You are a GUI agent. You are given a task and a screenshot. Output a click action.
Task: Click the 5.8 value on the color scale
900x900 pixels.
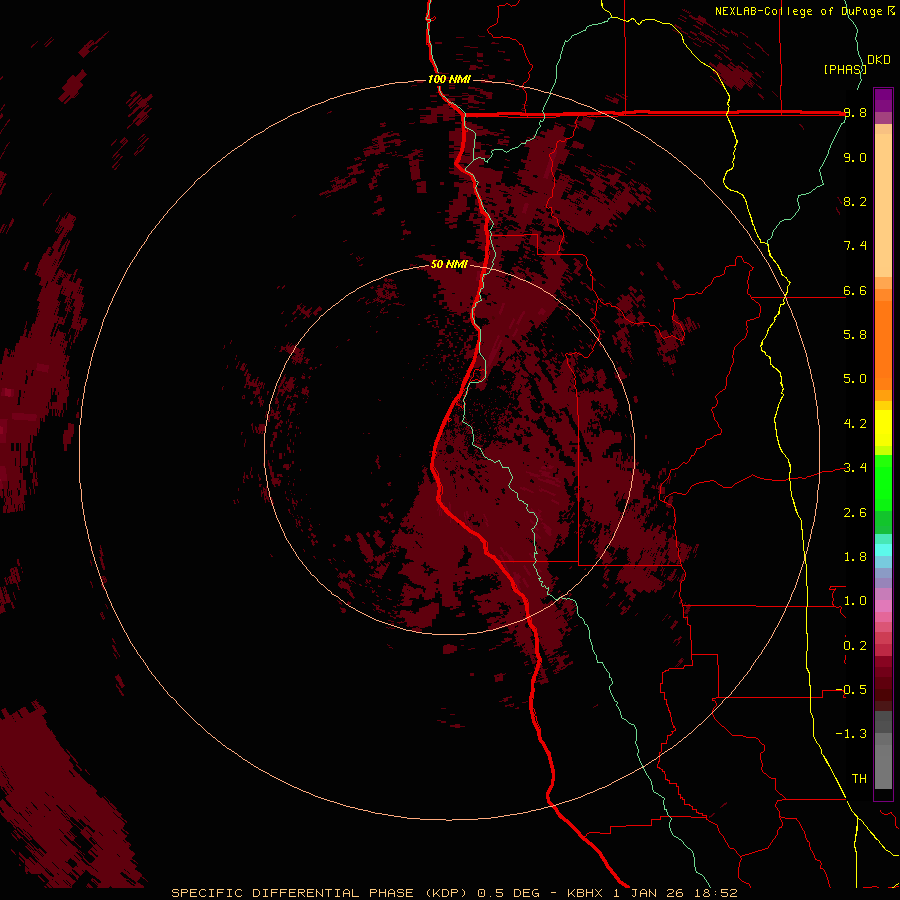point(855,335)
